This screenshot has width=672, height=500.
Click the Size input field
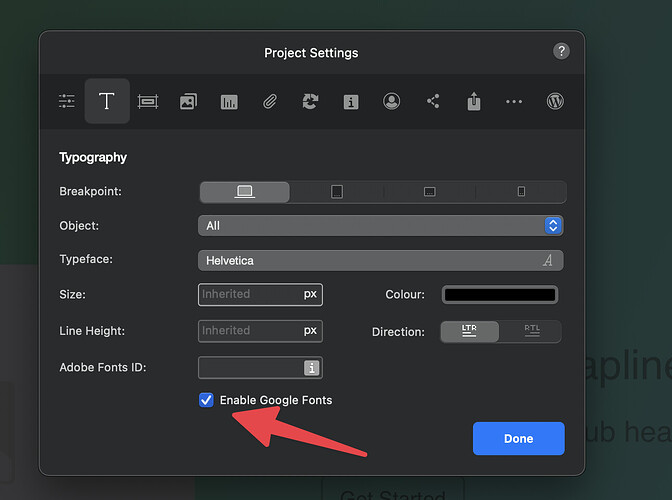(x=260, y=294)
